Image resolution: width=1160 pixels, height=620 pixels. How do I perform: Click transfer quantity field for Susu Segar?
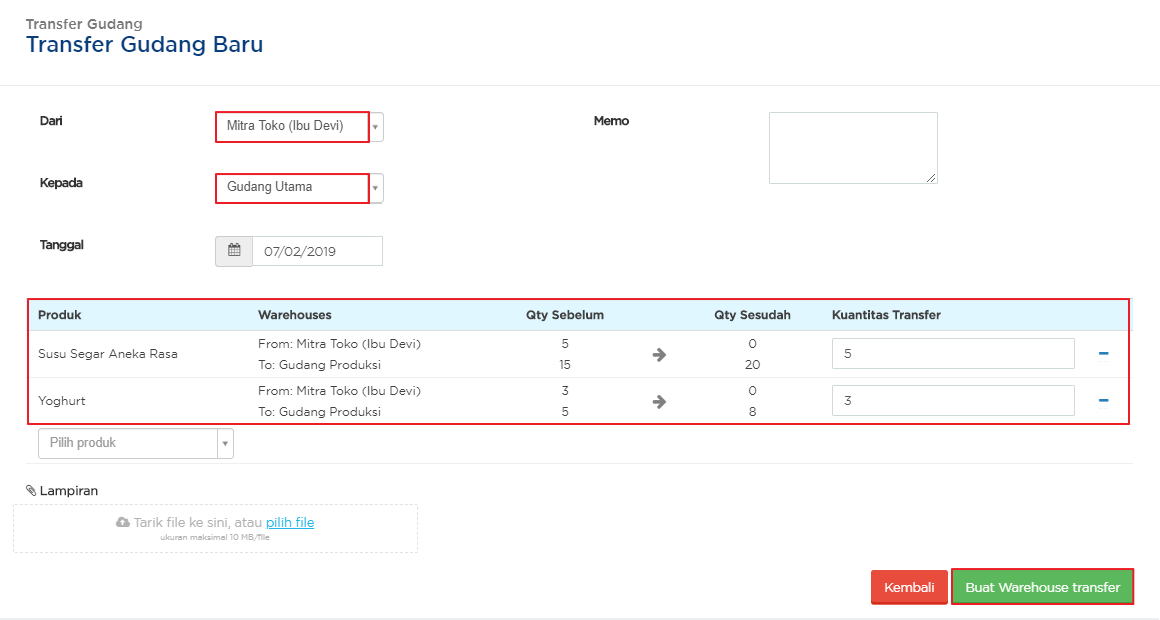click(953, 354)
